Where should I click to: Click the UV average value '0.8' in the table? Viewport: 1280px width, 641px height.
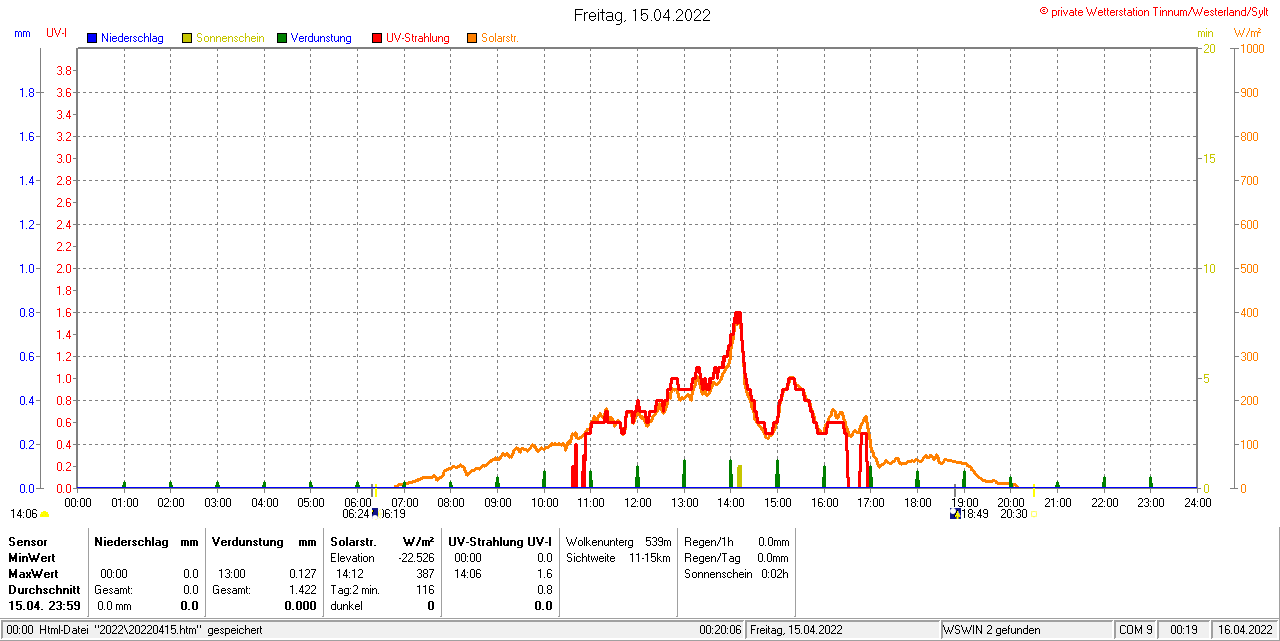[x=544, y=590]
